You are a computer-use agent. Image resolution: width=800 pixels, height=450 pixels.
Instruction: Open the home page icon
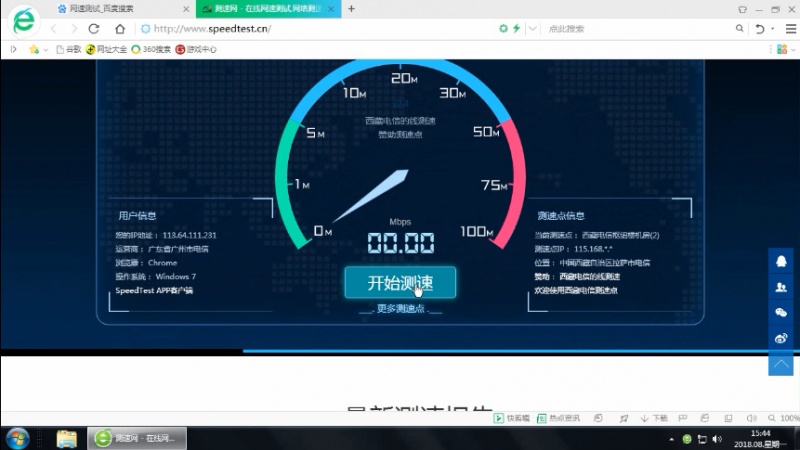pyautogui.click(x=120, y=29)
